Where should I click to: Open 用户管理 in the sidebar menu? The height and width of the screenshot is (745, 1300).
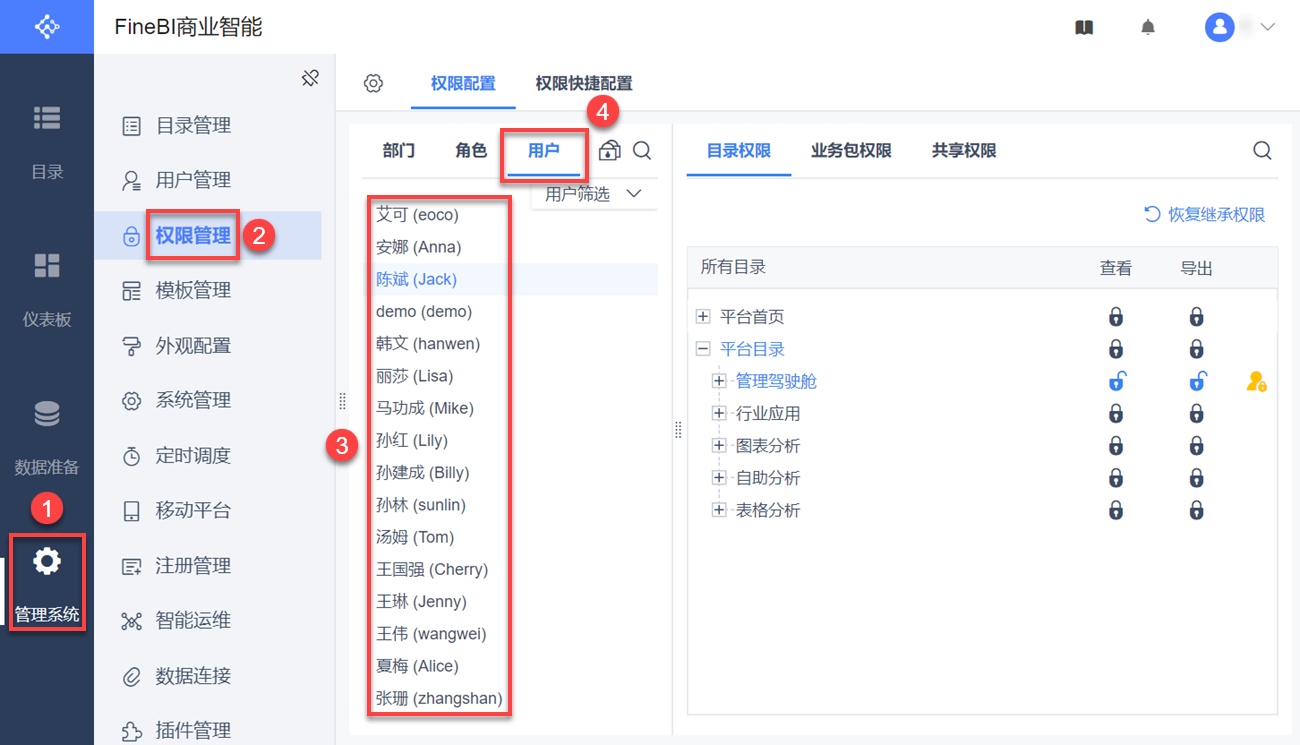pyautogui.click(x=193, y=181)
